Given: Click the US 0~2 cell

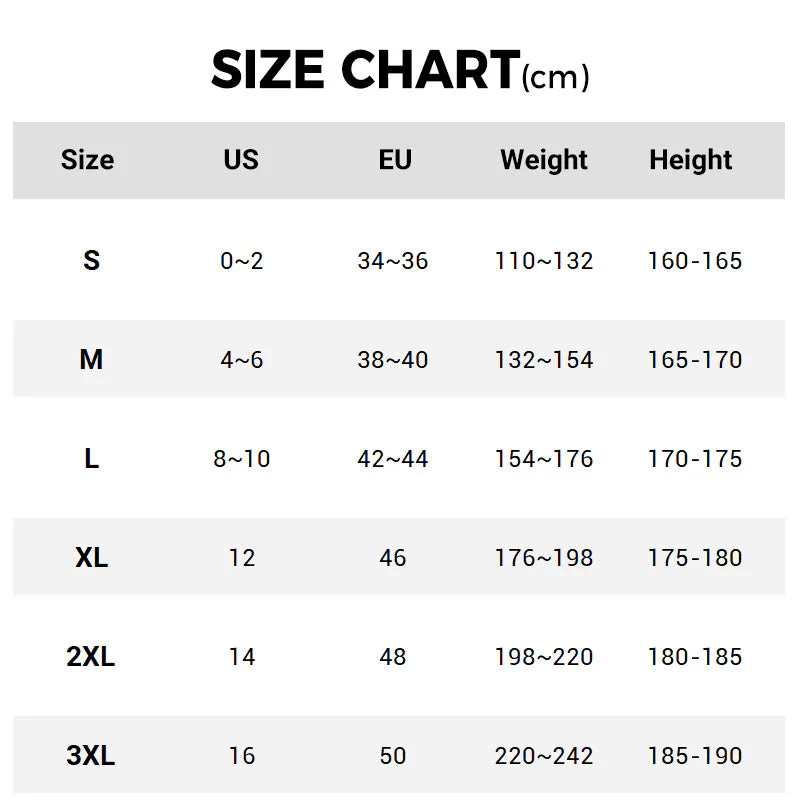Looking at the screenshot, I should [x=242, y=261].
